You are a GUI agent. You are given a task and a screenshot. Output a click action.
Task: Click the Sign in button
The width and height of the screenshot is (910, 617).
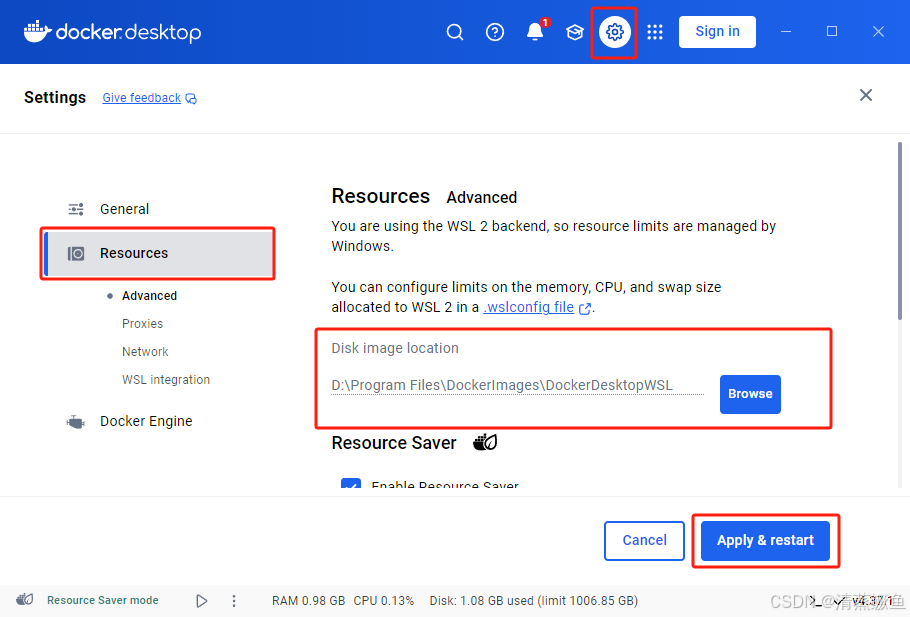(x=717, y=31)
